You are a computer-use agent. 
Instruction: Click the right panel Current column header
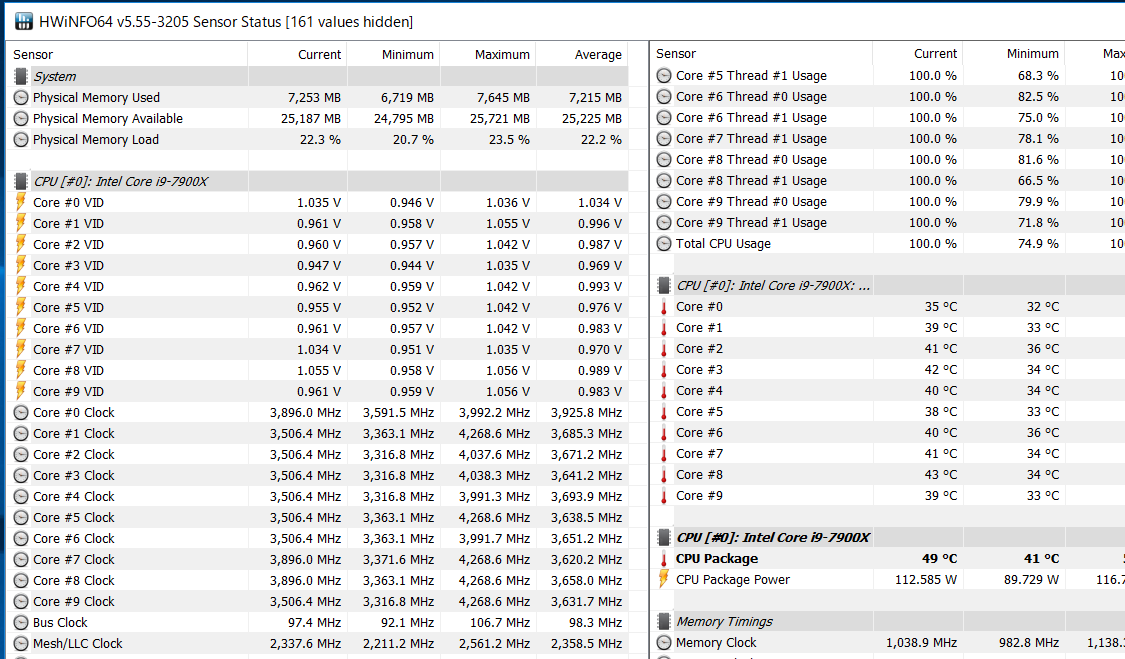[935, 54]
